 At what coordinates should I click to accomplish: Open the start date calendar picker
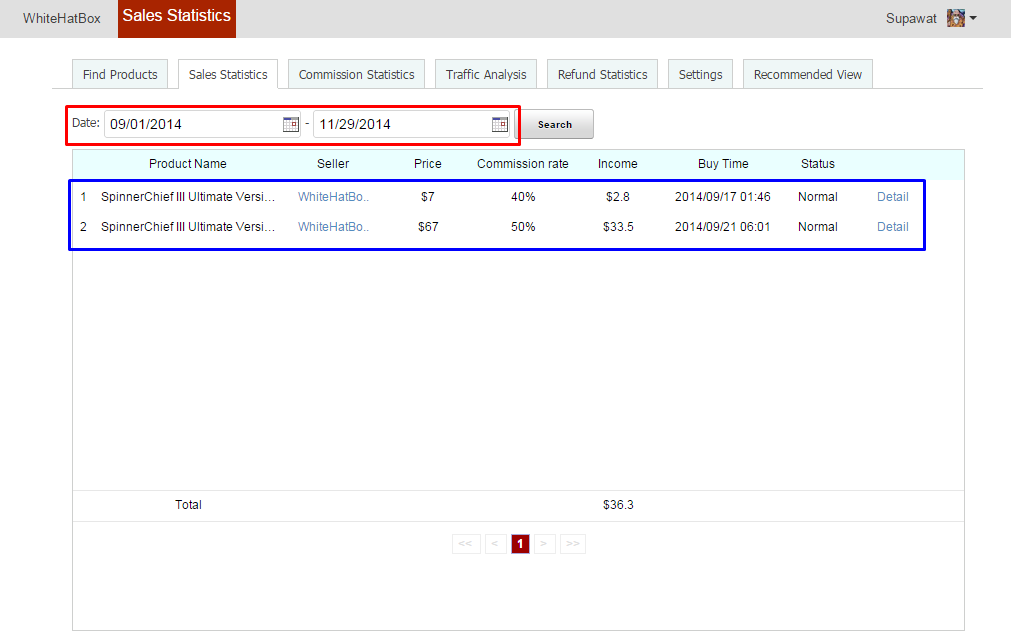point(291,124)
